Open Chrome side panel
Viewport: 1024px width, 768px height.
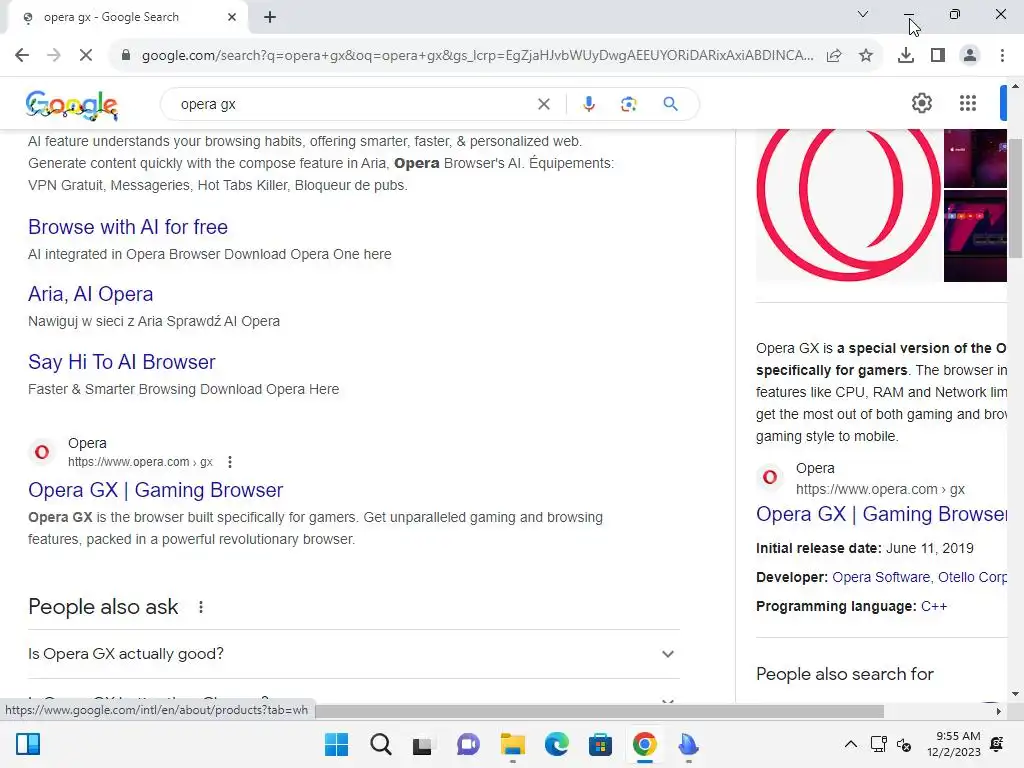938,56
